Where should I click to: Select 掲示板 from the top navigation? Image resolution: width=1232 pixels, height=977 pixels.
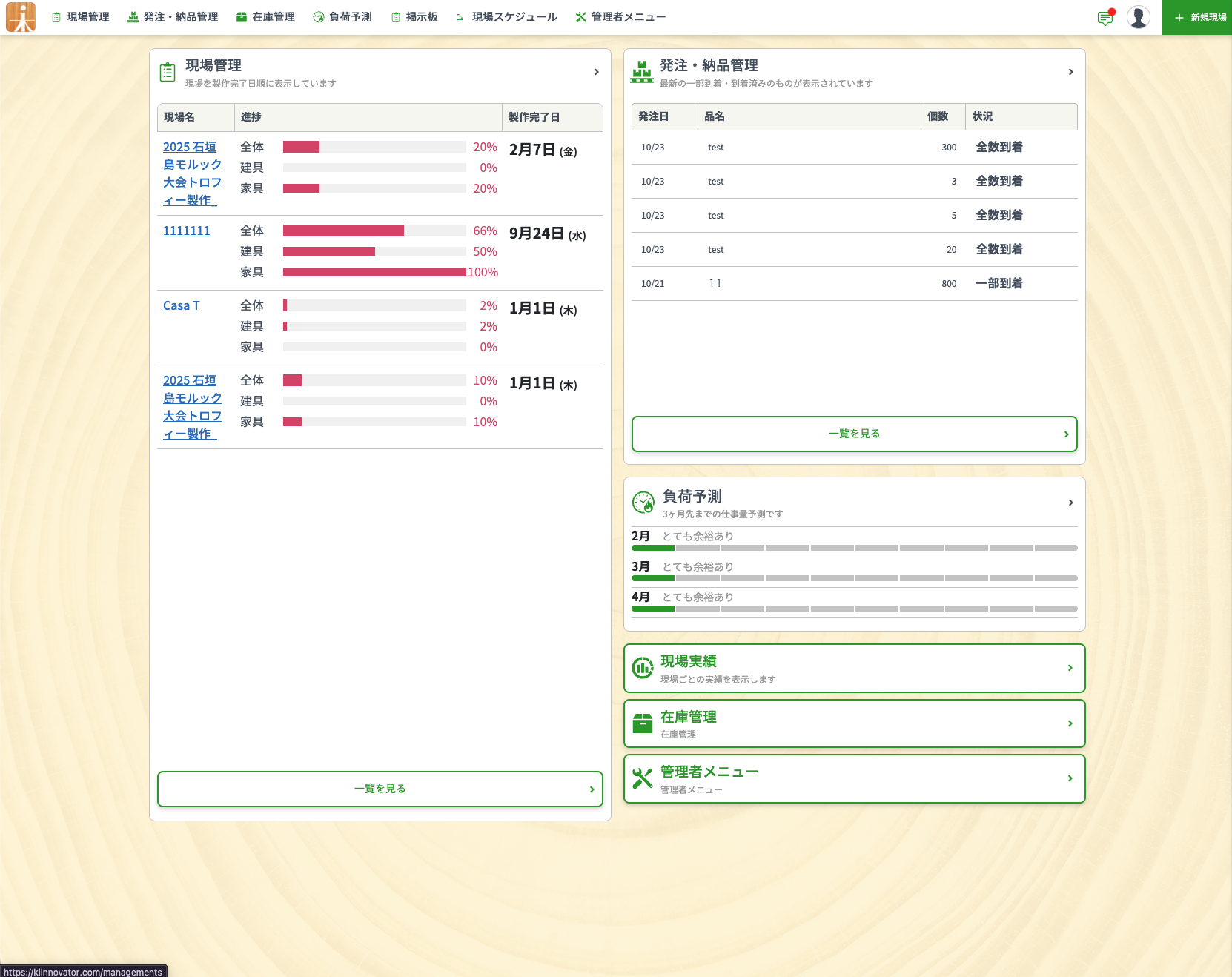pyautogui.click(x=414, y=17)
